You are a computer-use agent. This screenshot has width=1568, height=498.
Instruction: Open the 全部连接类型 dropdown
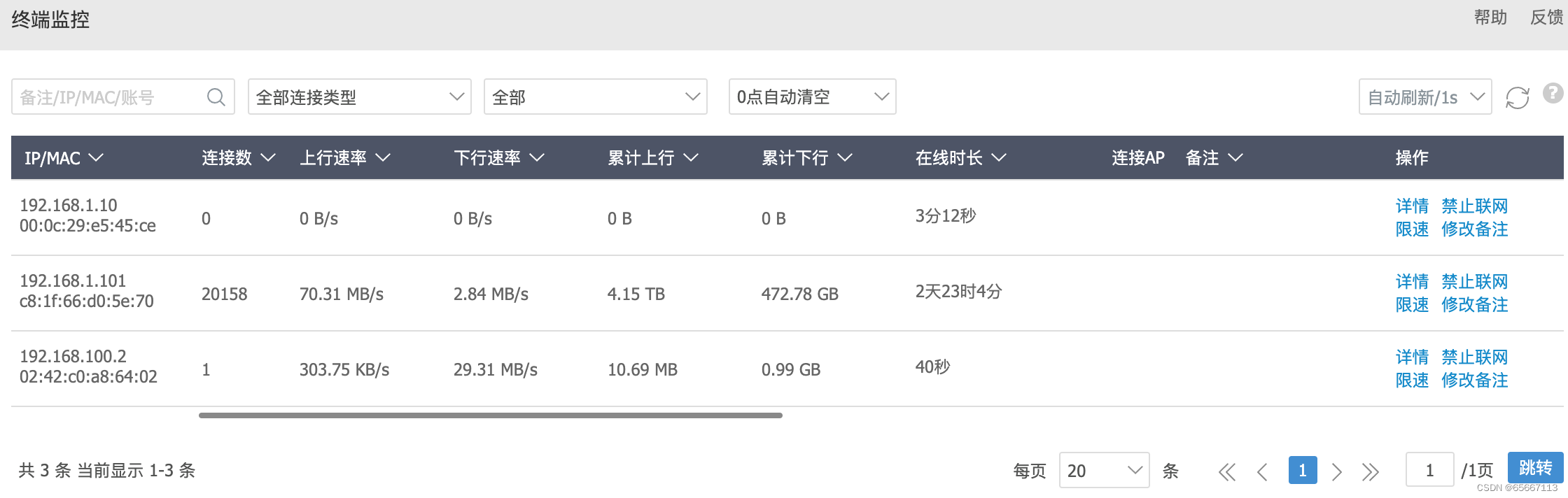[x=360, y=97]
